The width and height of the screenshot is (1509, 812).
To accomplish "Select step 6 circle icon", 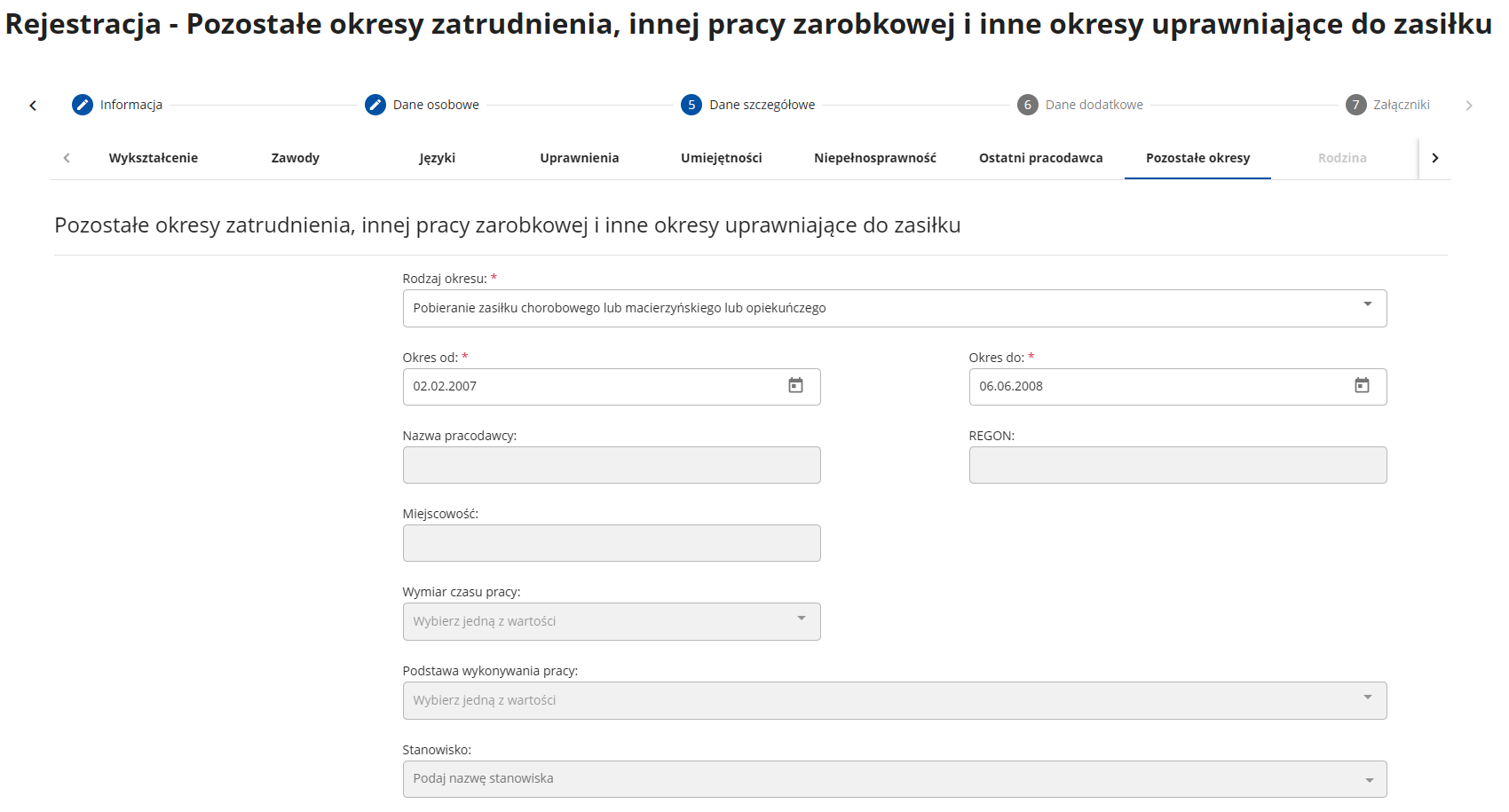I will [1028, 105].
